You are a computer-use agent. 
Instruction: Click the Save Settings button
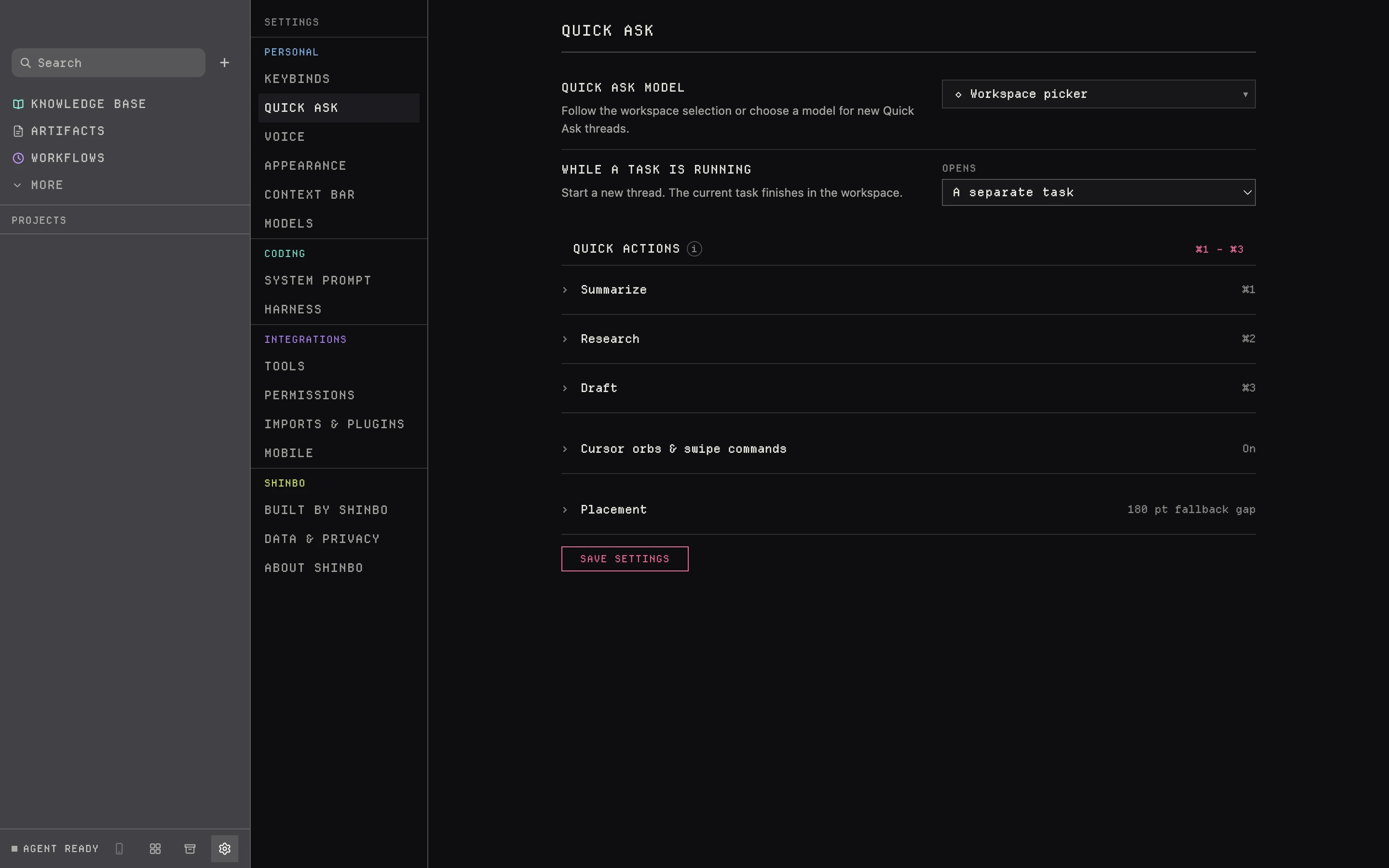tap(625, 559)
